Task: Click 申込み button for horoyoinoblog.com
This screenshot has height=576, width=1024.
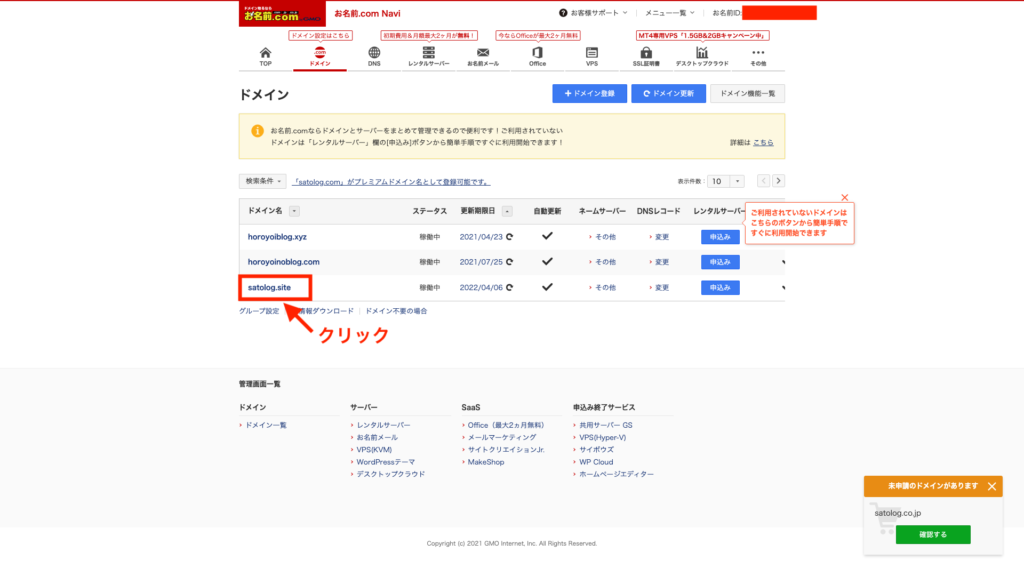Action: (x=720, y=262)
